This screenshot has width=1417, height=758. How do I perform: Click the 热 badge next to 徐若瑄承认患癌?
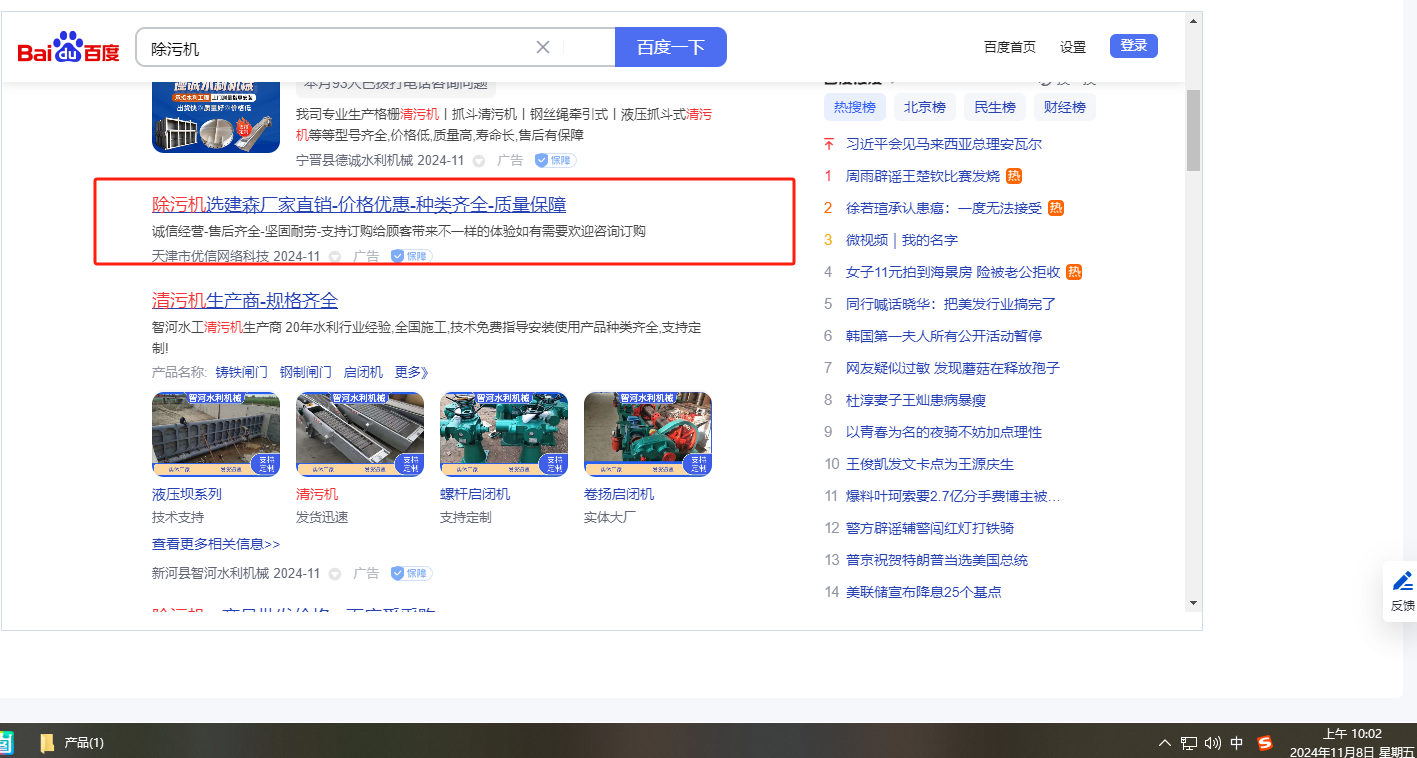click(x=1056, y=208)
